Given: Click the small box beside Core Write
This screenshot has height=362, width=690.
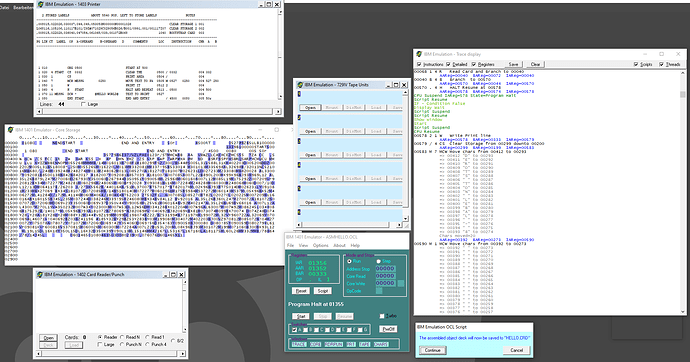Looking at the screenshot, I should pyautogui.click(x=400, y=283).
